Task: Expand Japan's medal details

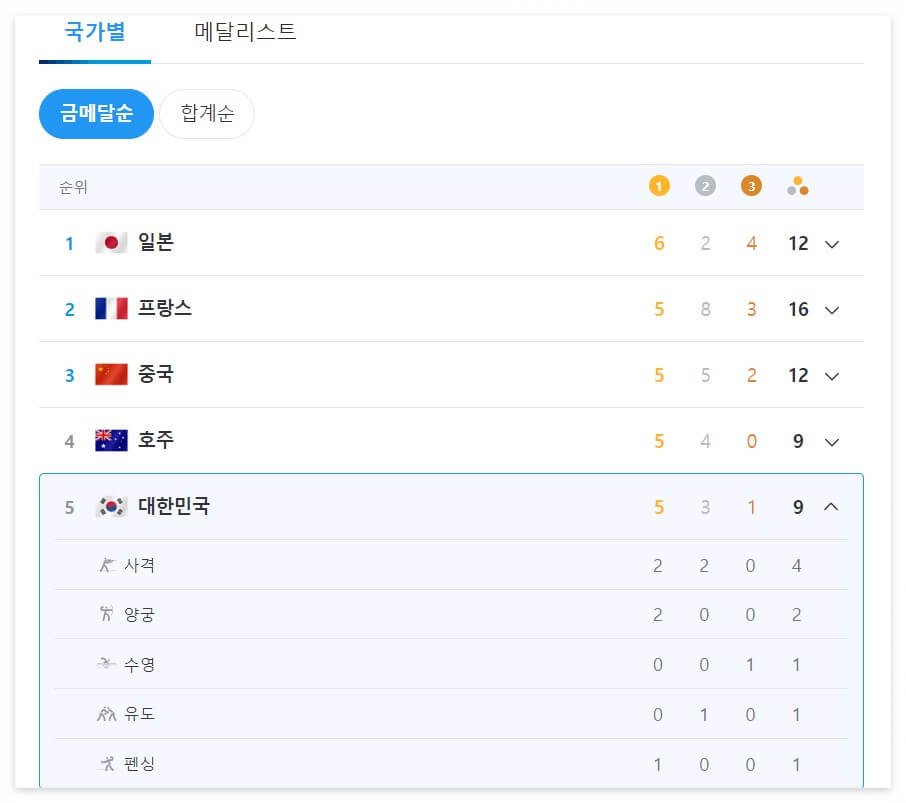Action: click(831, 243)
